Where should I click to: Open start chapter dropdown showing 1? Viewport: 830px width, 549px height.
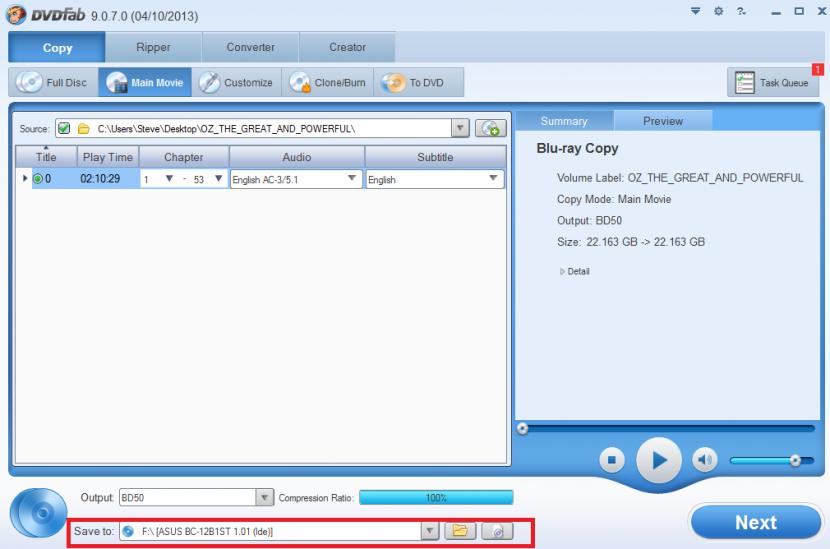(169, 179)
